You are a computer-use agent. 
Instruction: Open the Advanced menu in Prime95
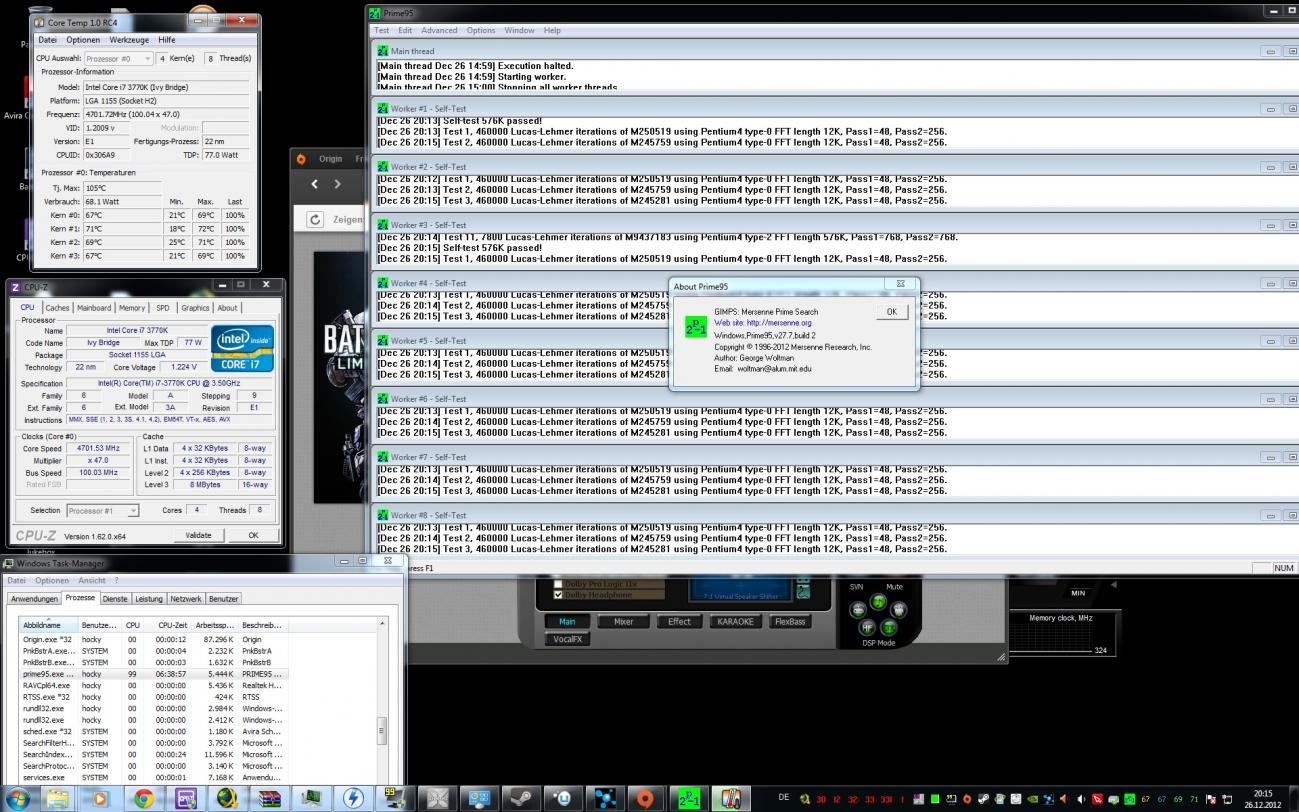click(x=439, y=30)
